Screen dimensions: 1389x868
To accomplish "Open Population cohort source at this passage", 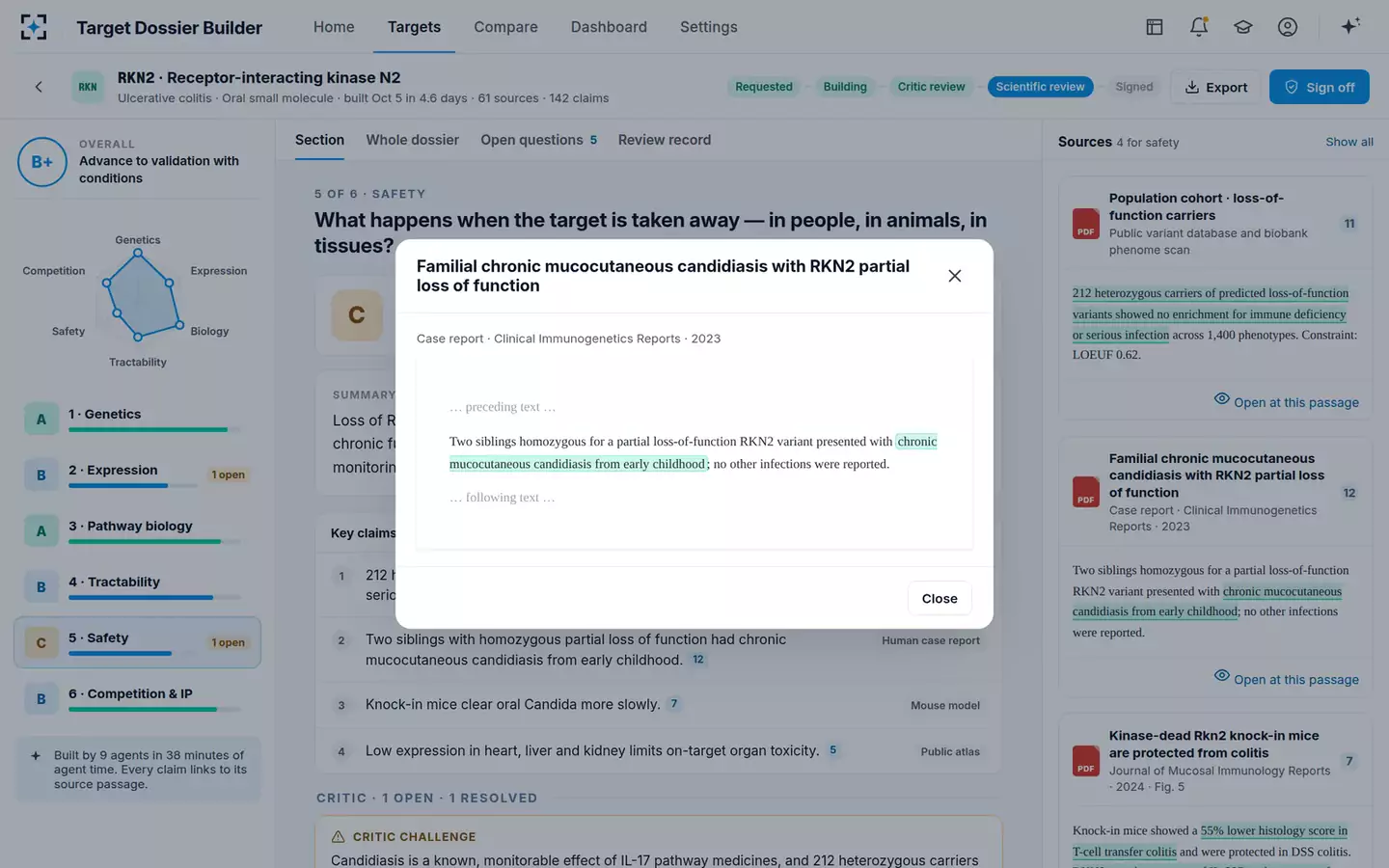I will pyautogui.click(x=1287, y=402).
